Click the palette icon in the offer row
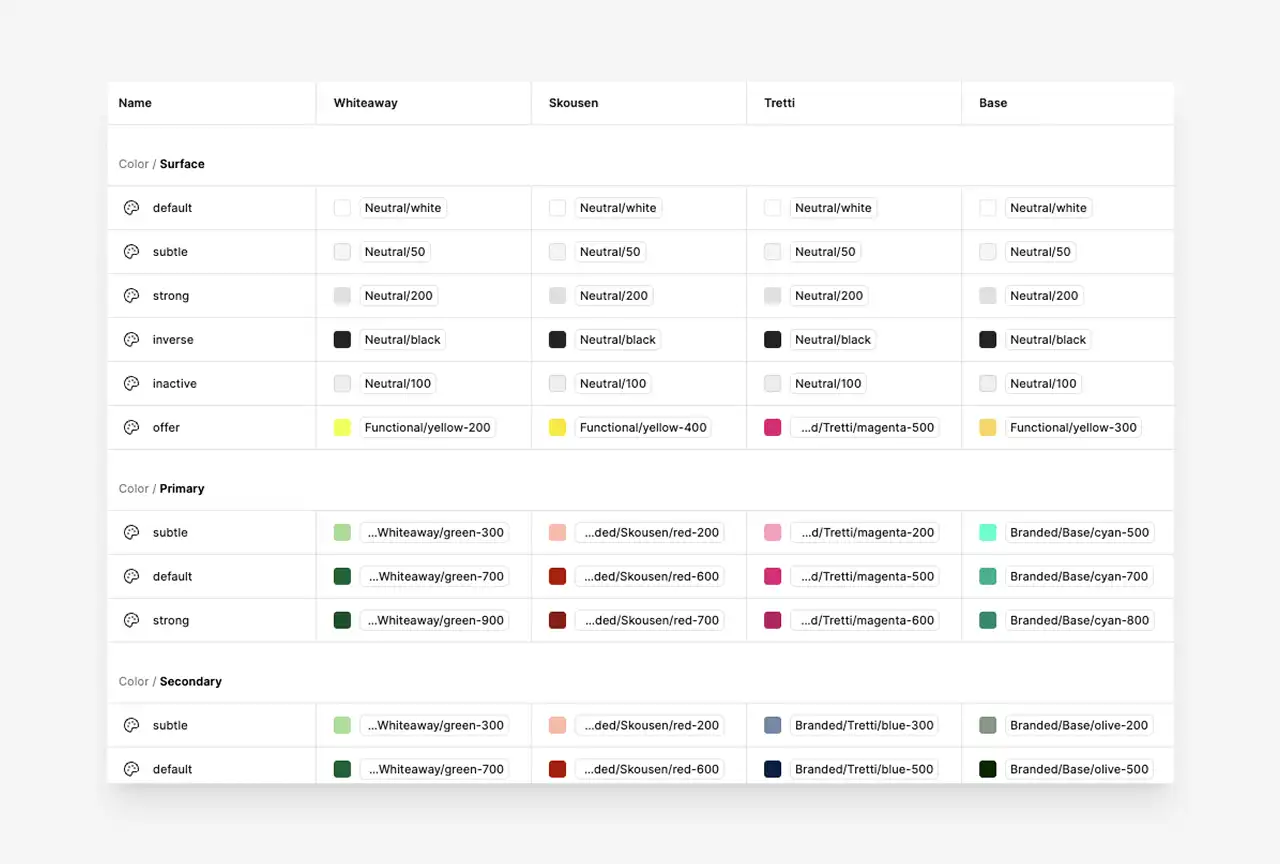This screenshot has height=864, width=1280. 131,428
